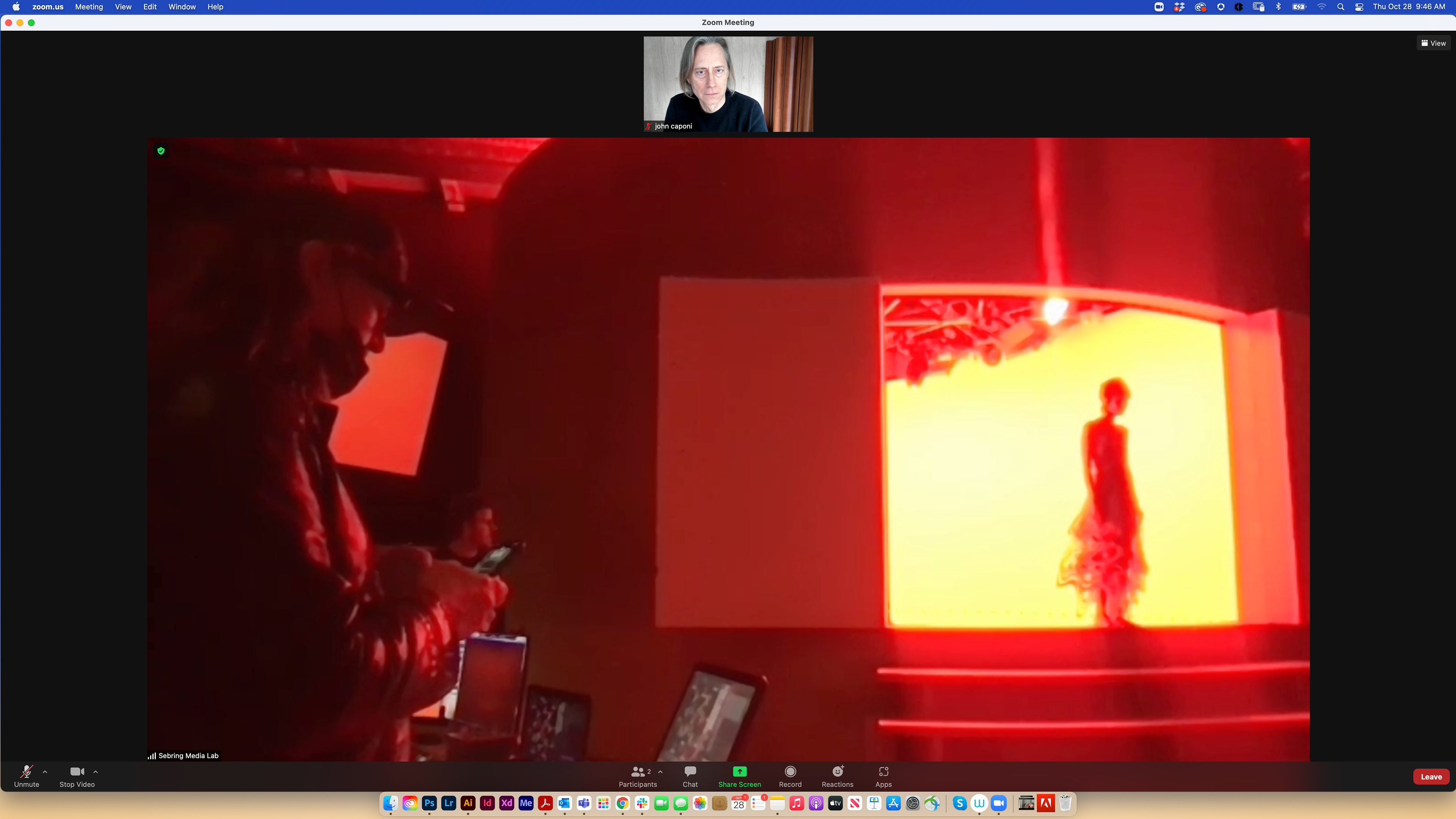Viewport: 1456px width, 819px height.
Task: Expand audio options arrow next to Unmute
Action: (45, 772)
